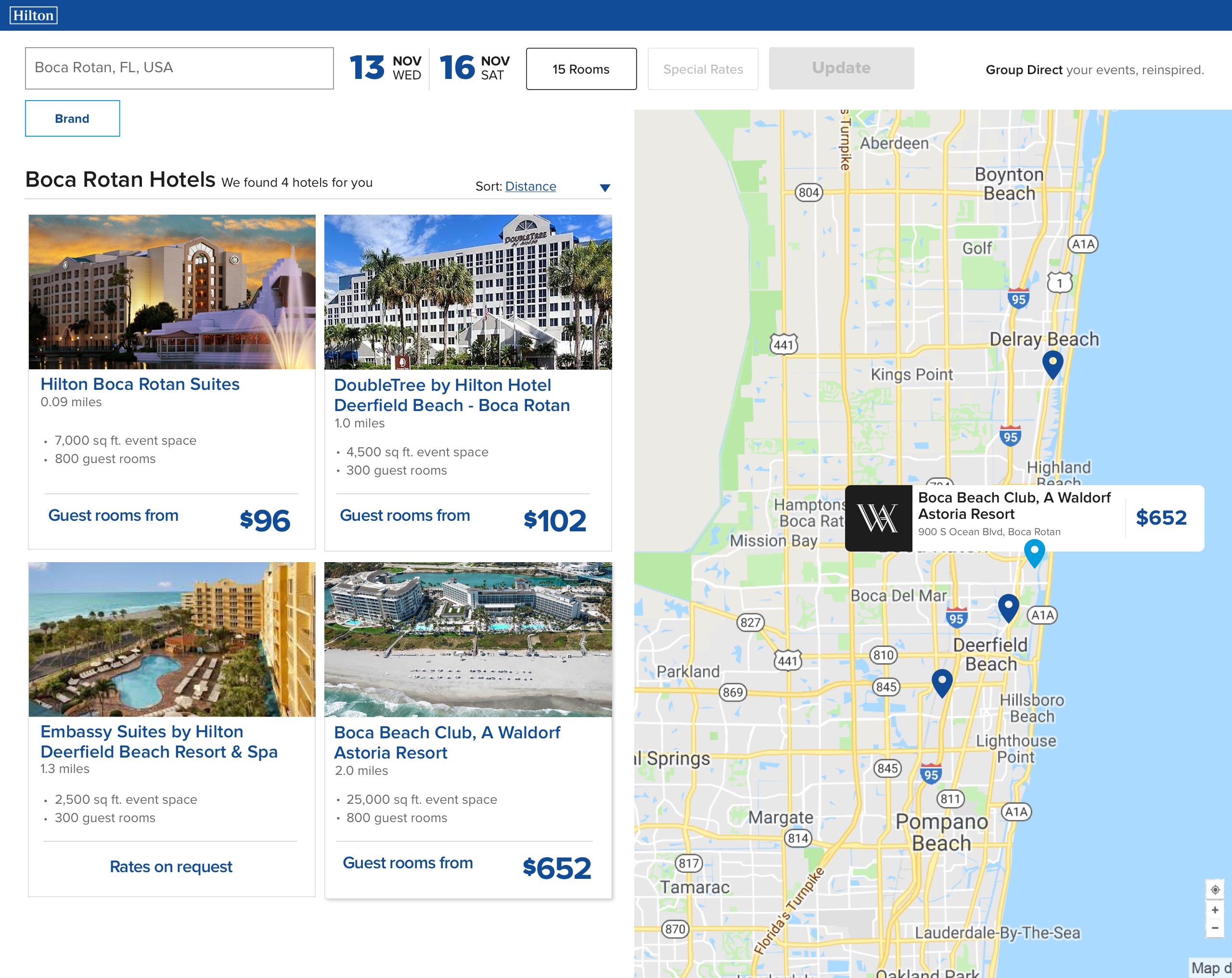
Task: Open check-out date 16 Nov picker
Action: coord(475,68)
